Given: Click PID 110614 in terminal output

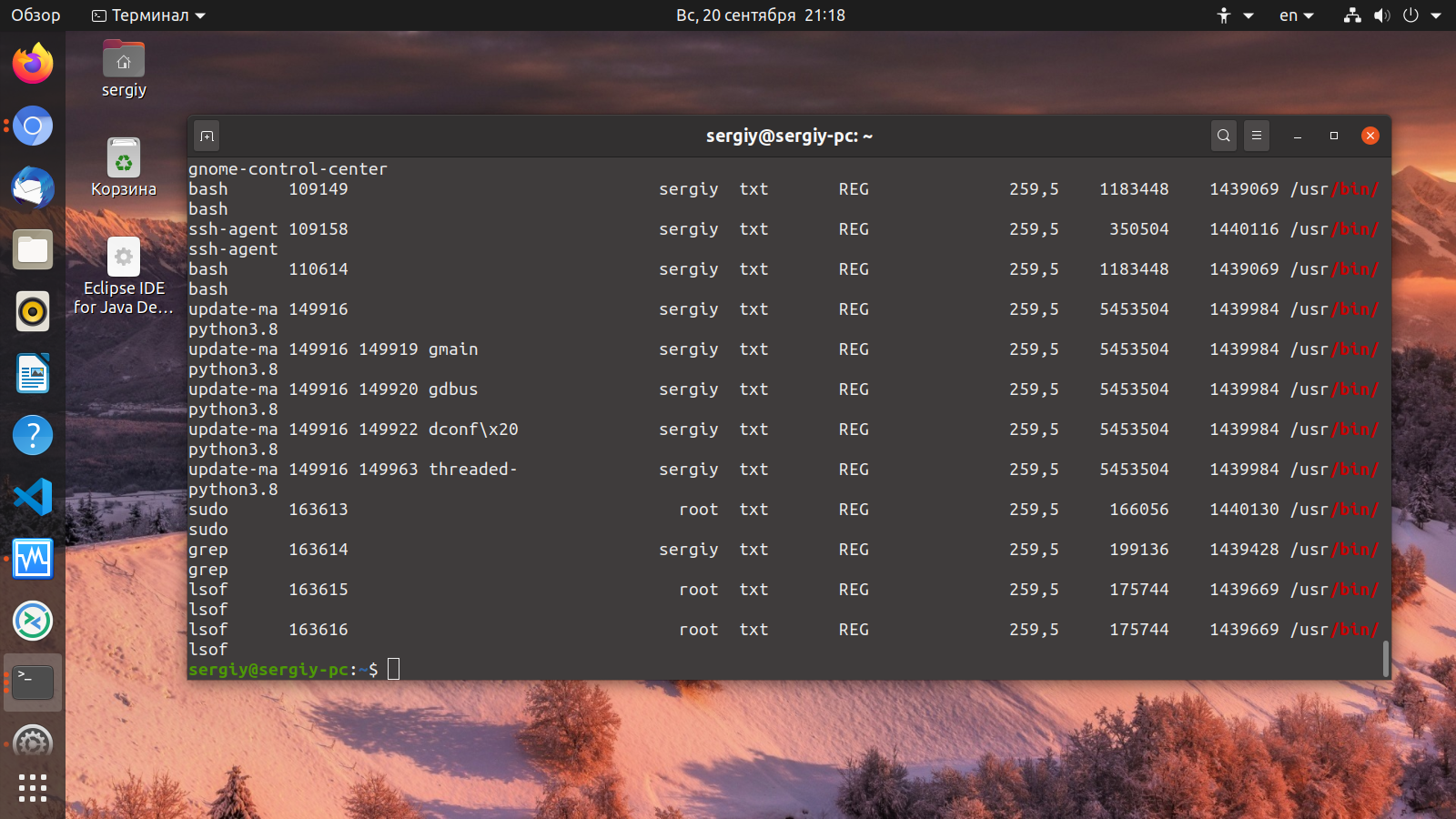Looking at the screenshot, I should 318,269.
